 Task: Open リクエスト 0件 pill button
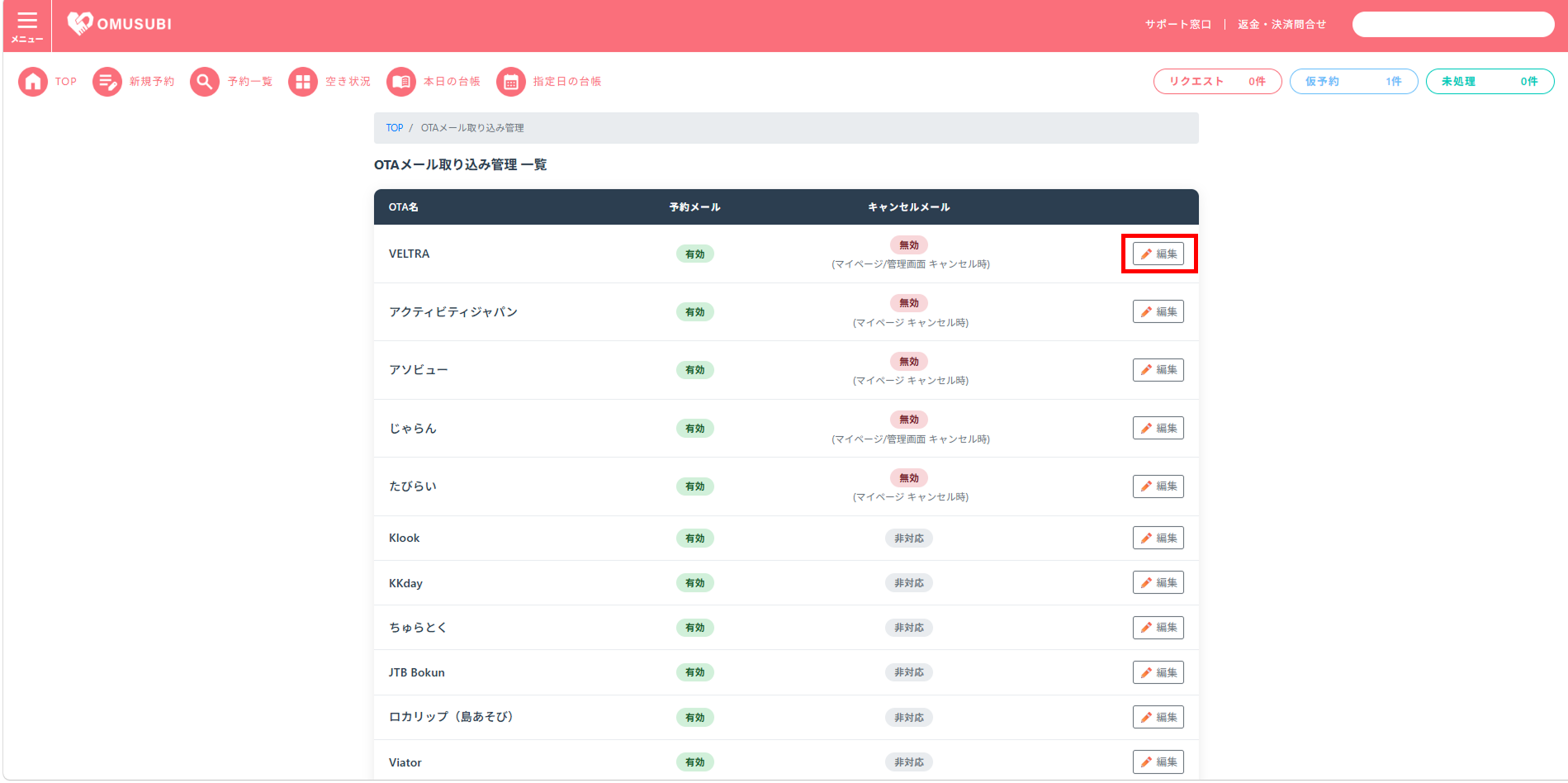coord(1217,82)
